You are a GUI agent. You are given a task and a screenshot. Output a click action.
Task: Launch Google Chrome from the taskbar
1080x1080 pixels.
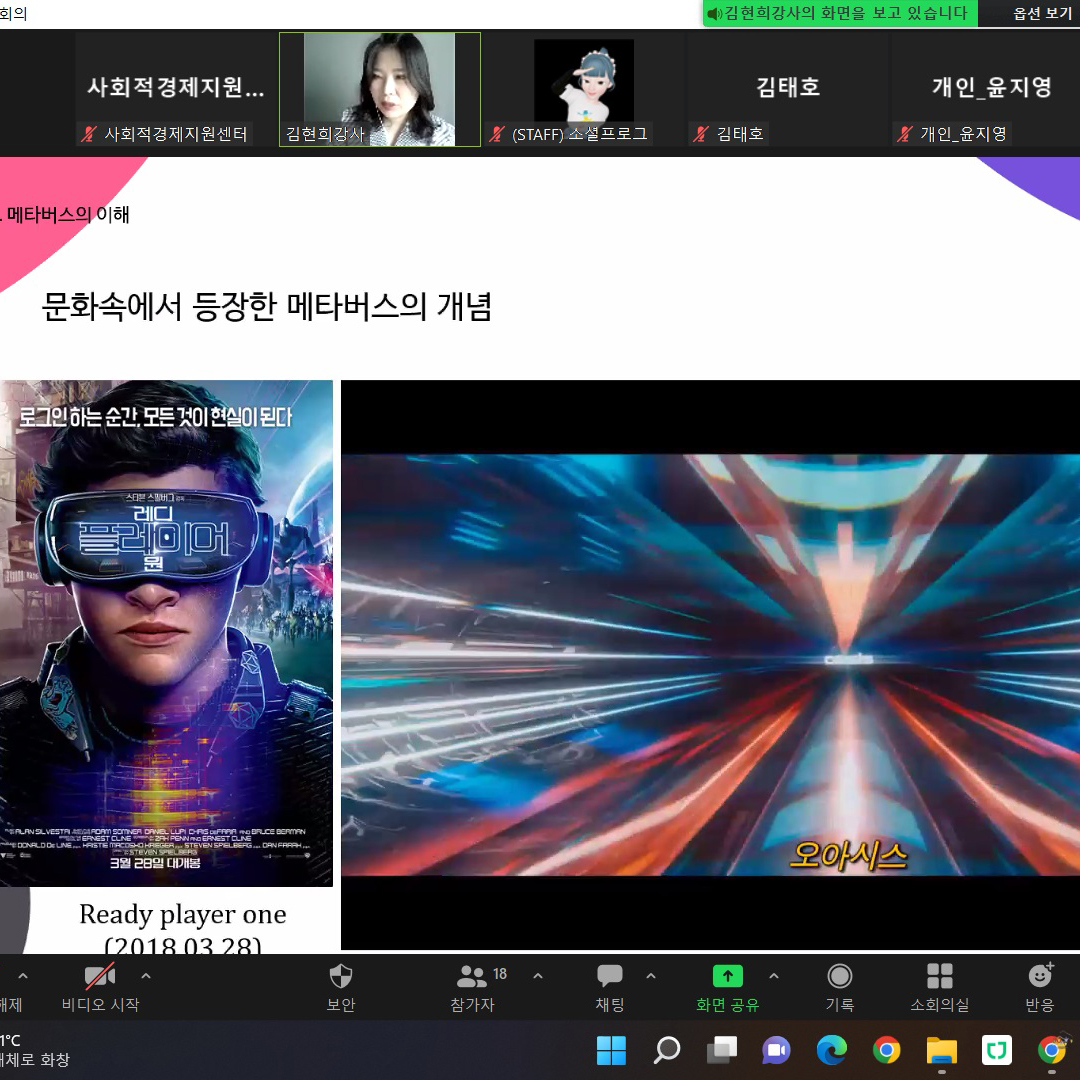(886, 1050)
